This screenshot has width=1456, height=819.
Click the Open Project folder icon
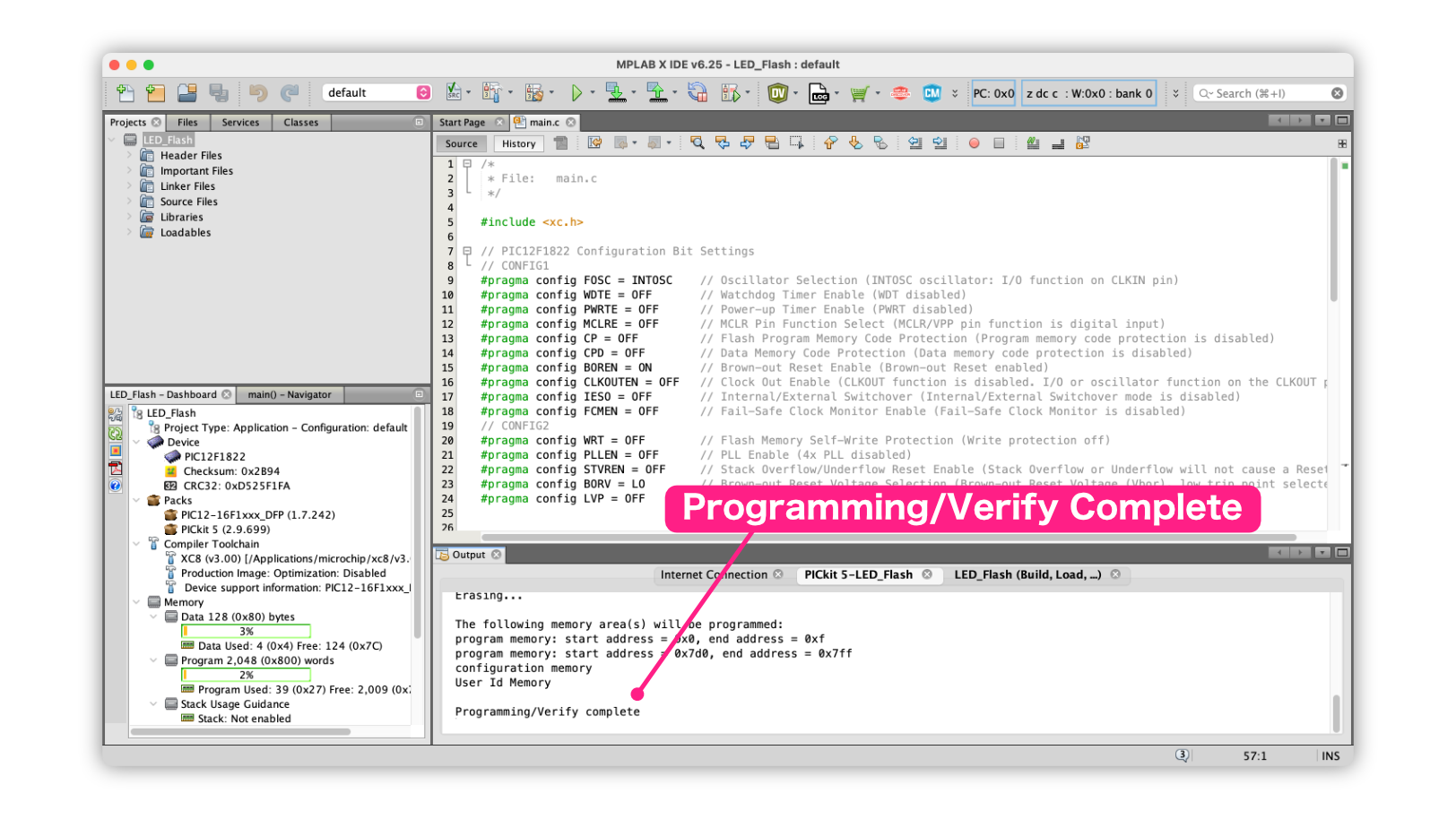point(187,92)
